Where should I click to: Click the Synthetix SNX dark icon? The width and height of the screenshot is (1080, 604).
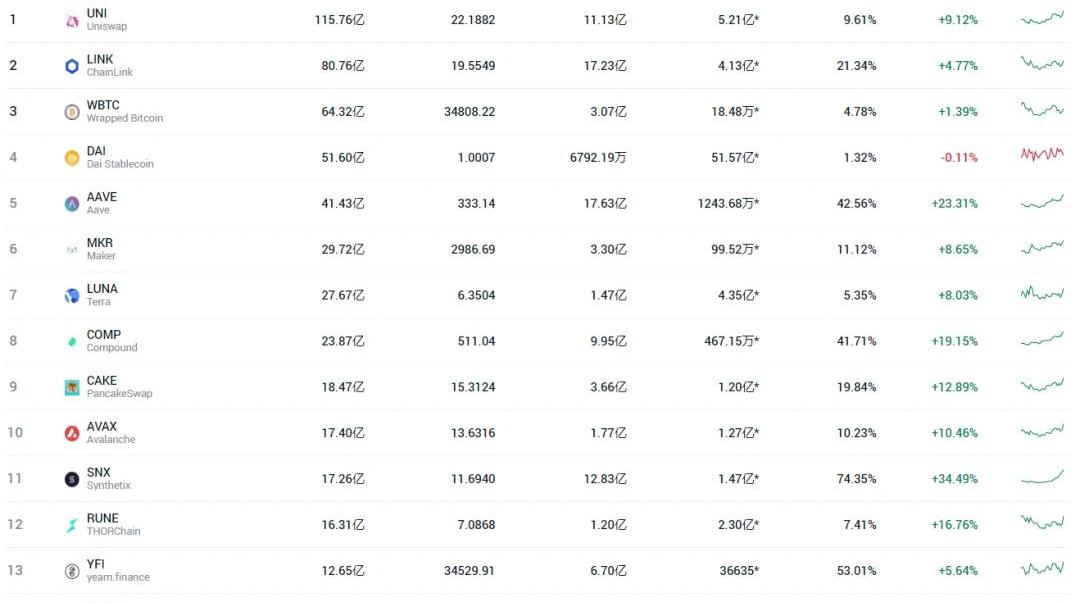(x=72, y=479)
